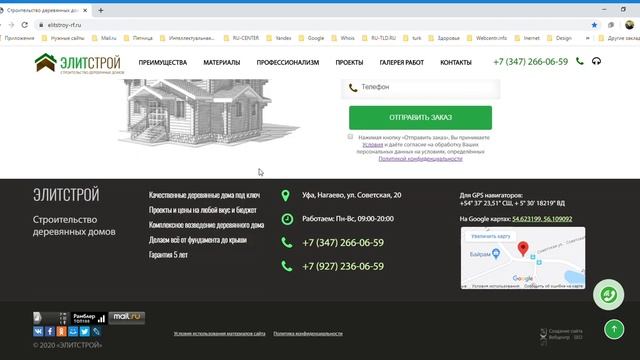Click the phone icon beside +7 (347) number
This screenshot has width=640, height=360.
click(x=287, y=243)
